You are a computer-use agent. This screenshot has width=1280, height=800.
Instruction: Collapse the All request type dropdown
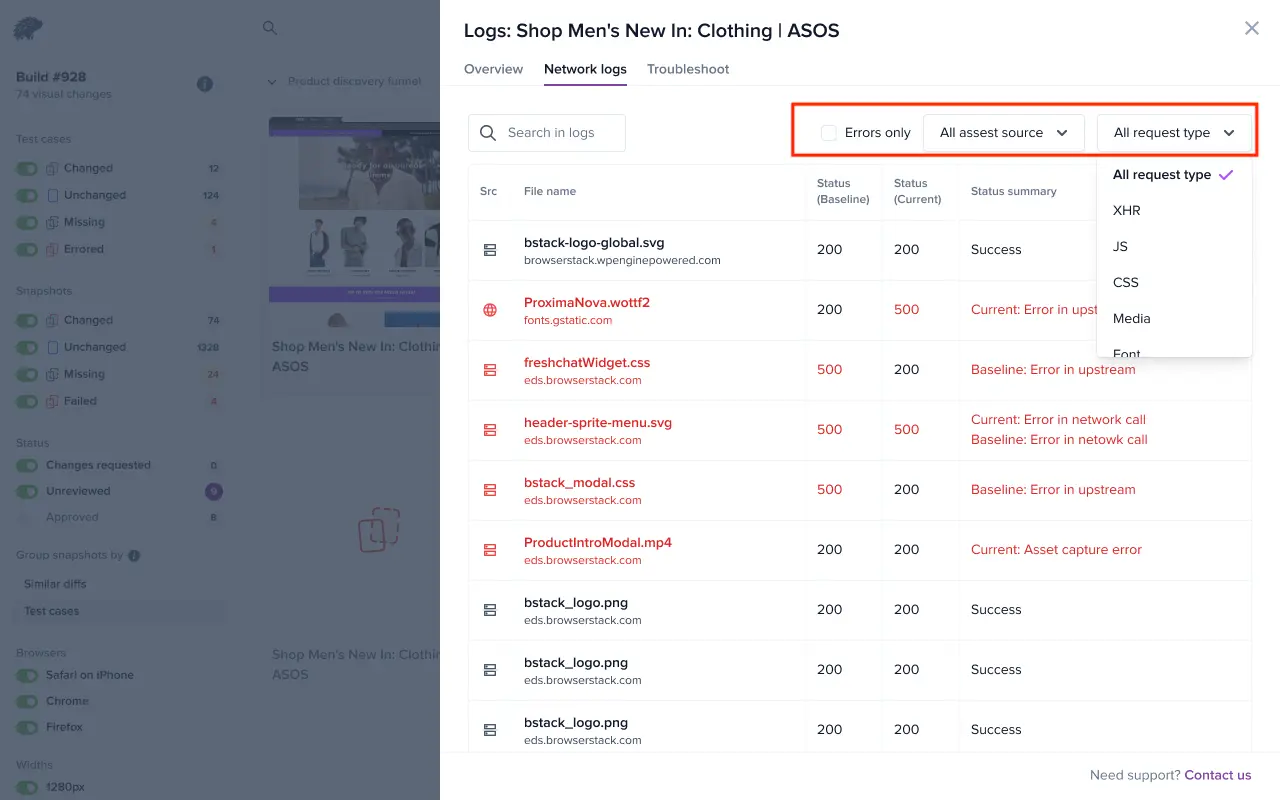coord(1174,133)
